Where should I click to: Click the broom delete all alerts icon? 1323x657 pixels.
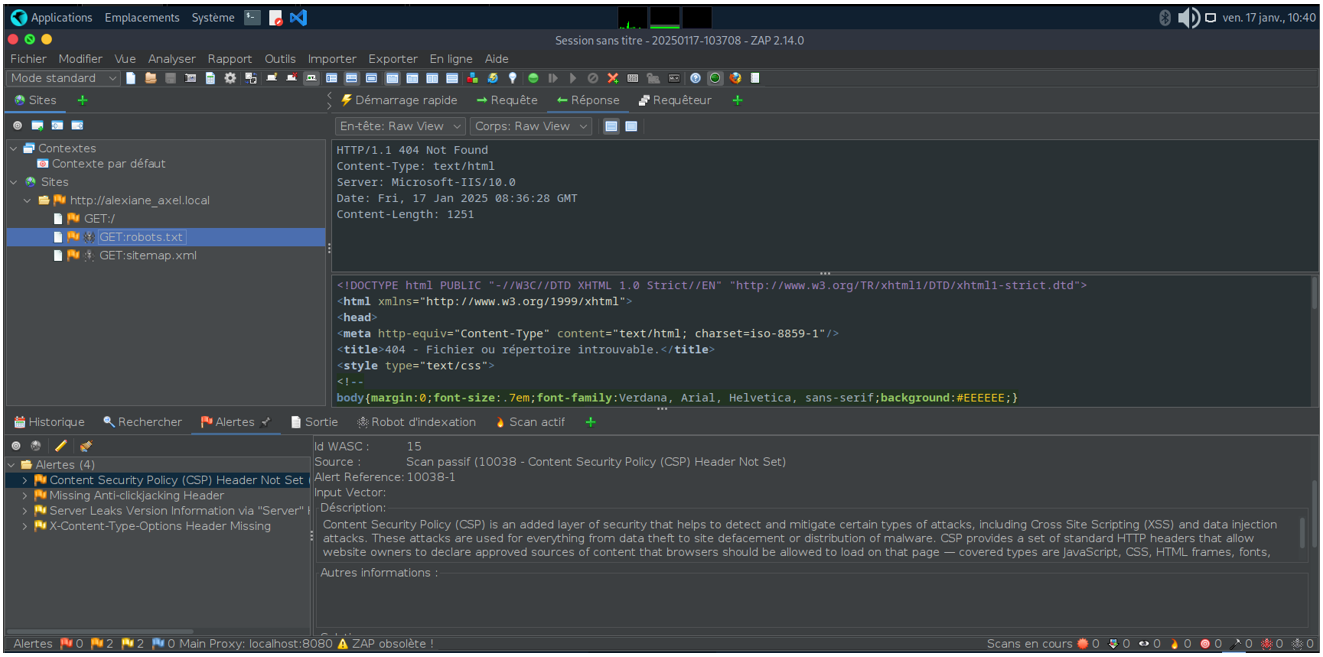(x=86, y=446)
